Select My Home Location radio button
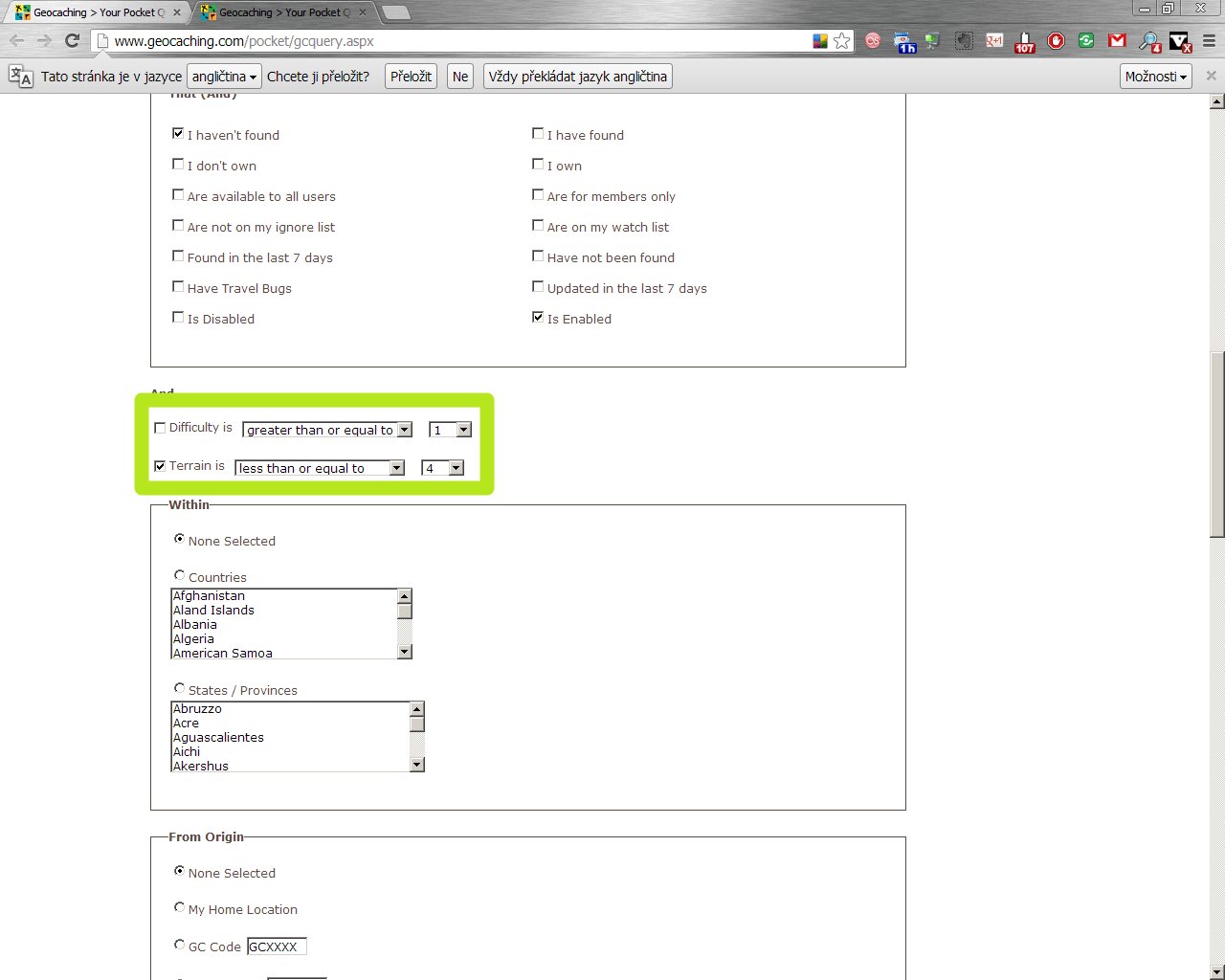1225x980 pixels. (179, 907)
